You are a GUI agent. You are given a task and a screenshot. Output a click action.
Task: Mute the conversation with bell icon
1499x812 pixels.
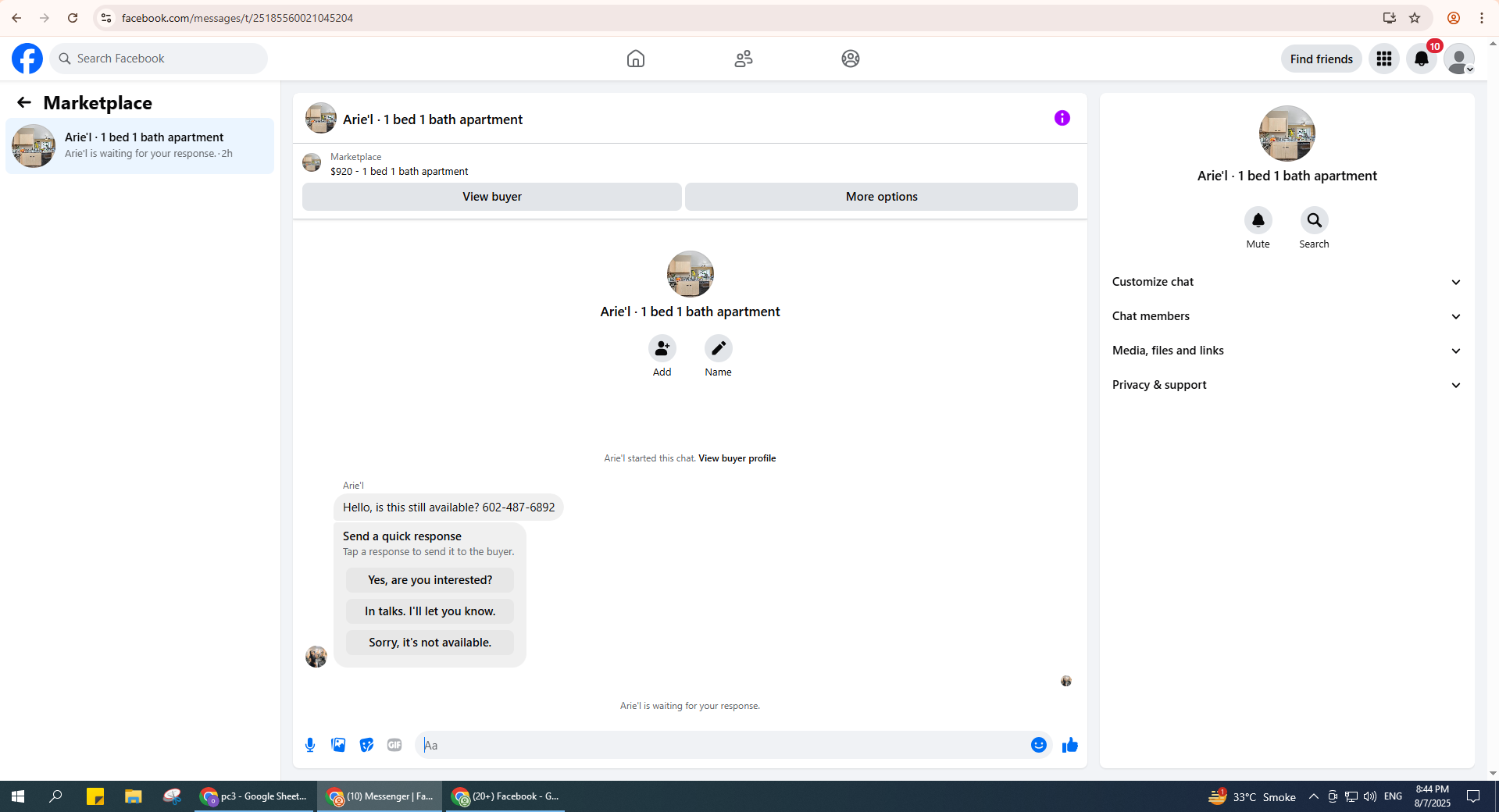(1258, 220)
